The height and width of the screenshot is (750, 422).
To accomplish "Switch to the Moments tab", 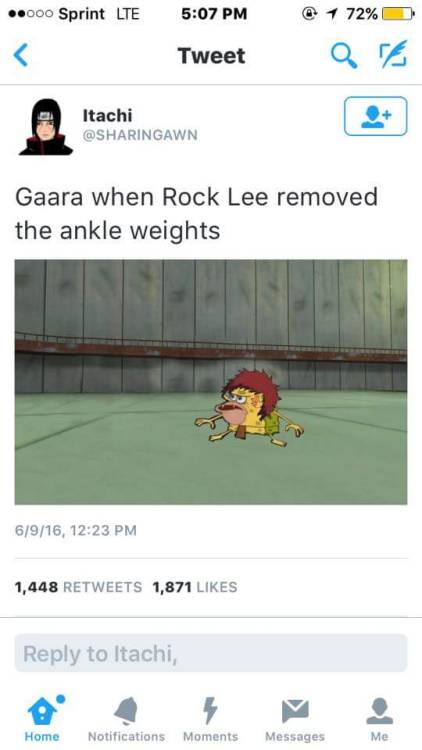I will [x=211, y=719].
